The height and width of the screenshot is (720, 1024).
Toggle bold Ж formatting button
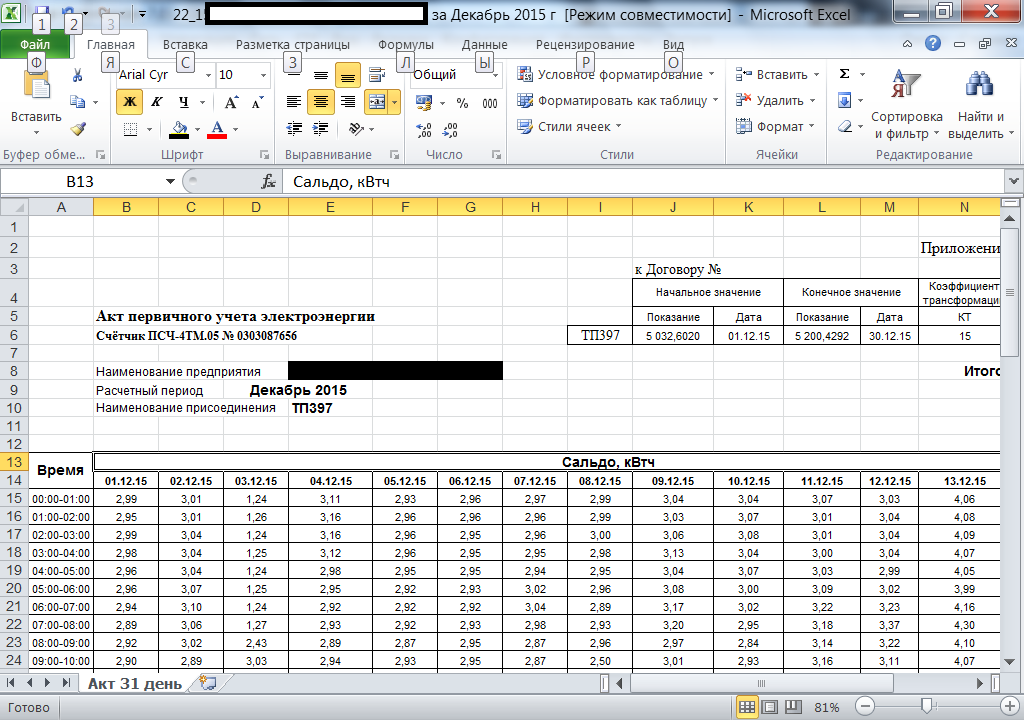point(129,102)
